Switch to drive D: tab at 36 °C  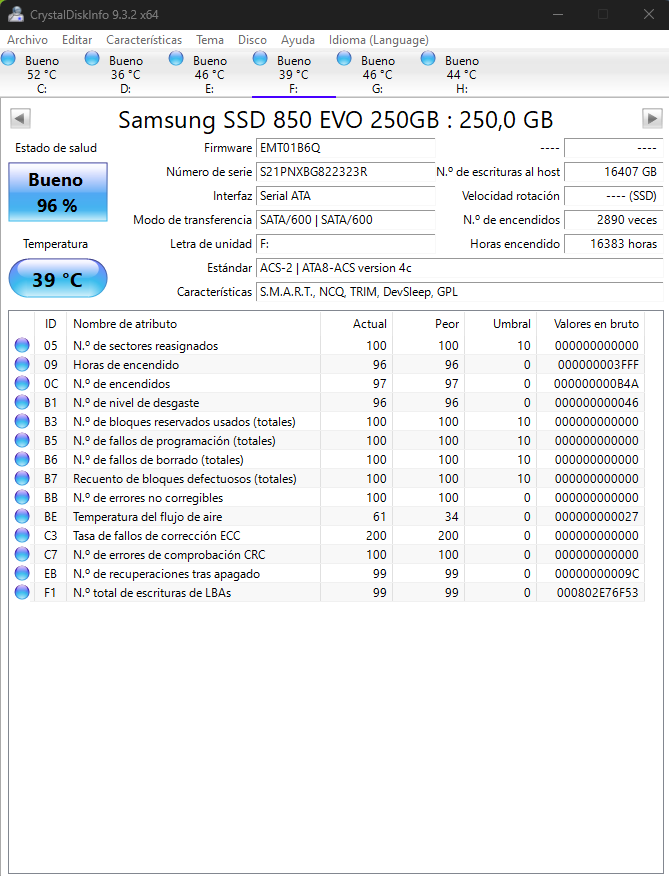click(126, 74)
